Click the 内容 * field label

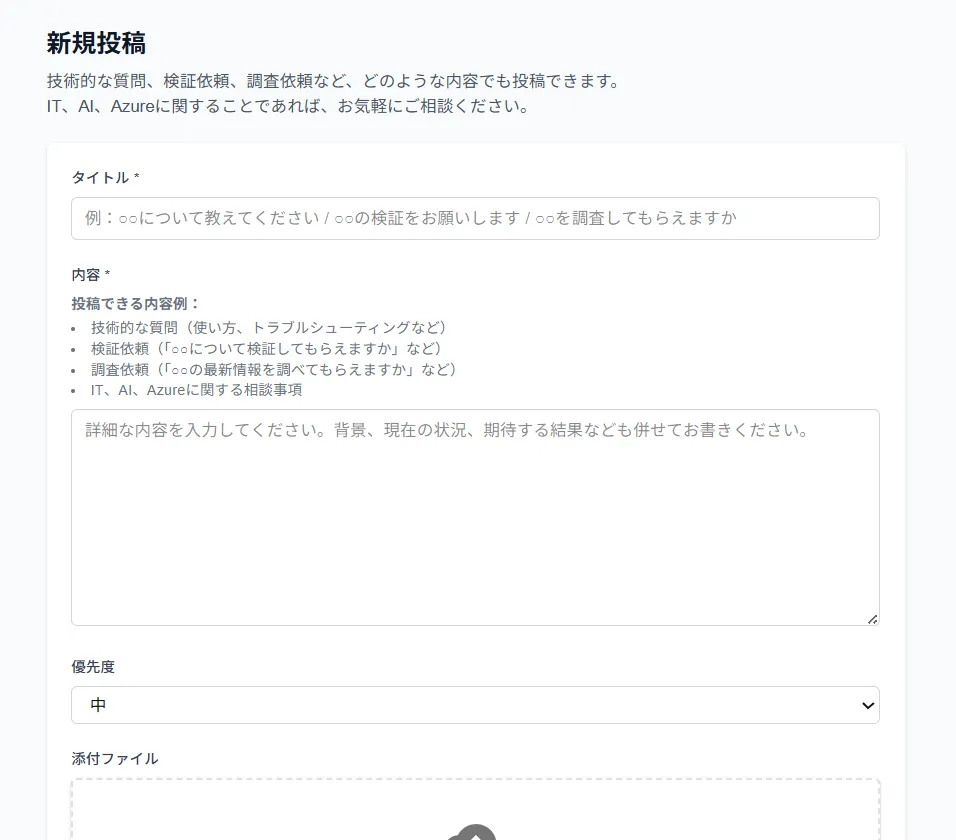[x=91, y=275]
